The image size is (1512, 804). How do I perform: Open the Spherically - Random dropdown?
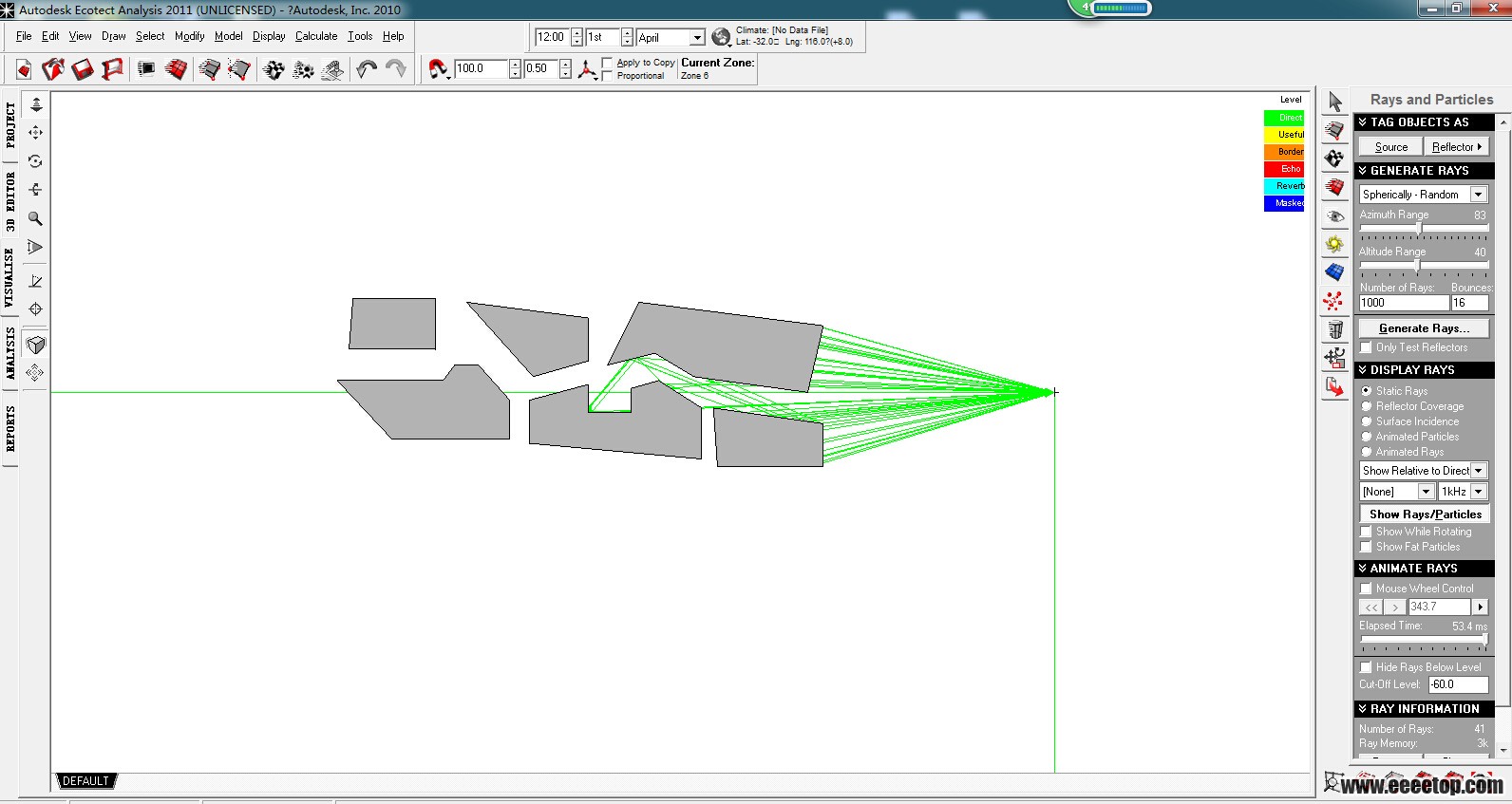click(x=1478, y=195)
